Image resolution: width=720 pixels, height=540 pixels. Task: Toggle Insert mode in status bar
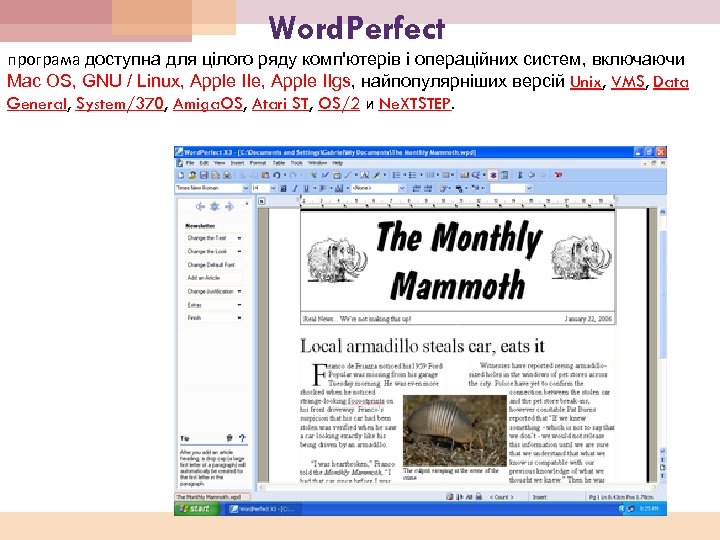540,497
